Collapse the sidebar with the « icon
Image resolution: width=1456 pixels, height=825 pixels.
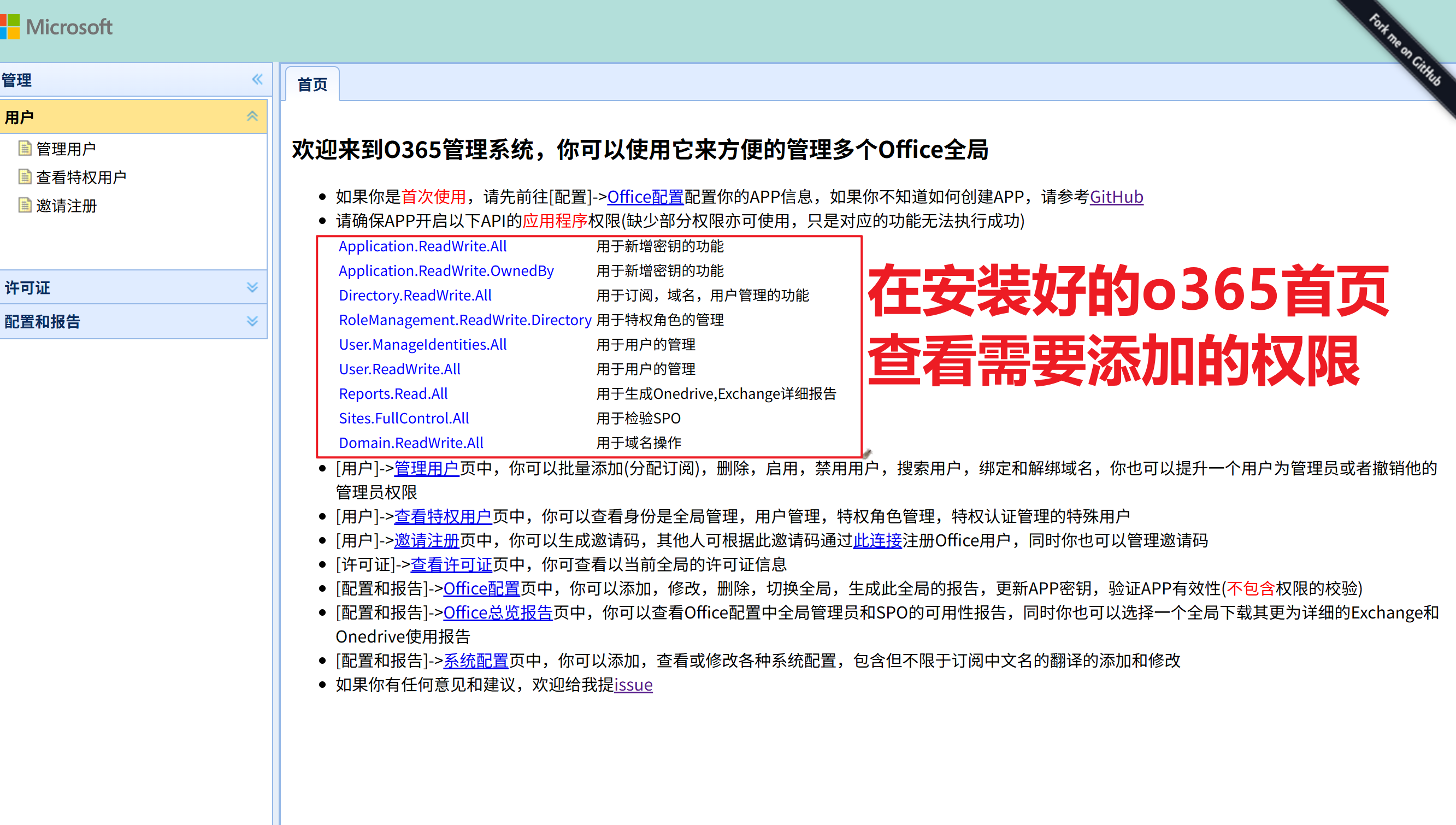tap(257, 79)
